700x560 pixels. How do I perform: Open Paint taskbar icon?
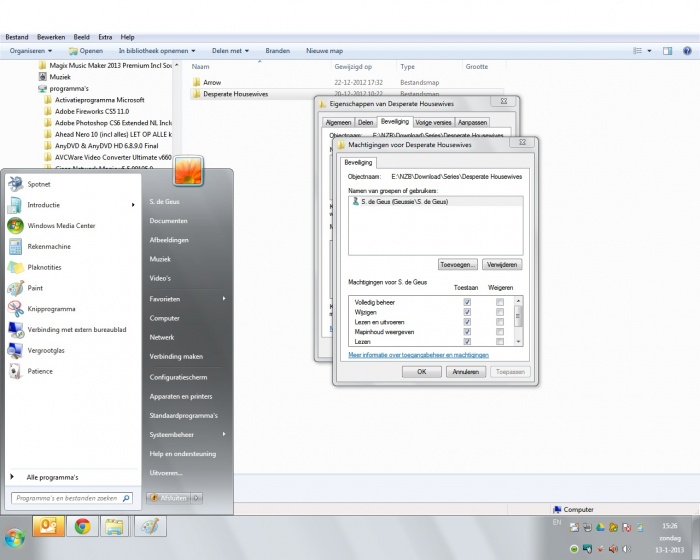[150, 527]
